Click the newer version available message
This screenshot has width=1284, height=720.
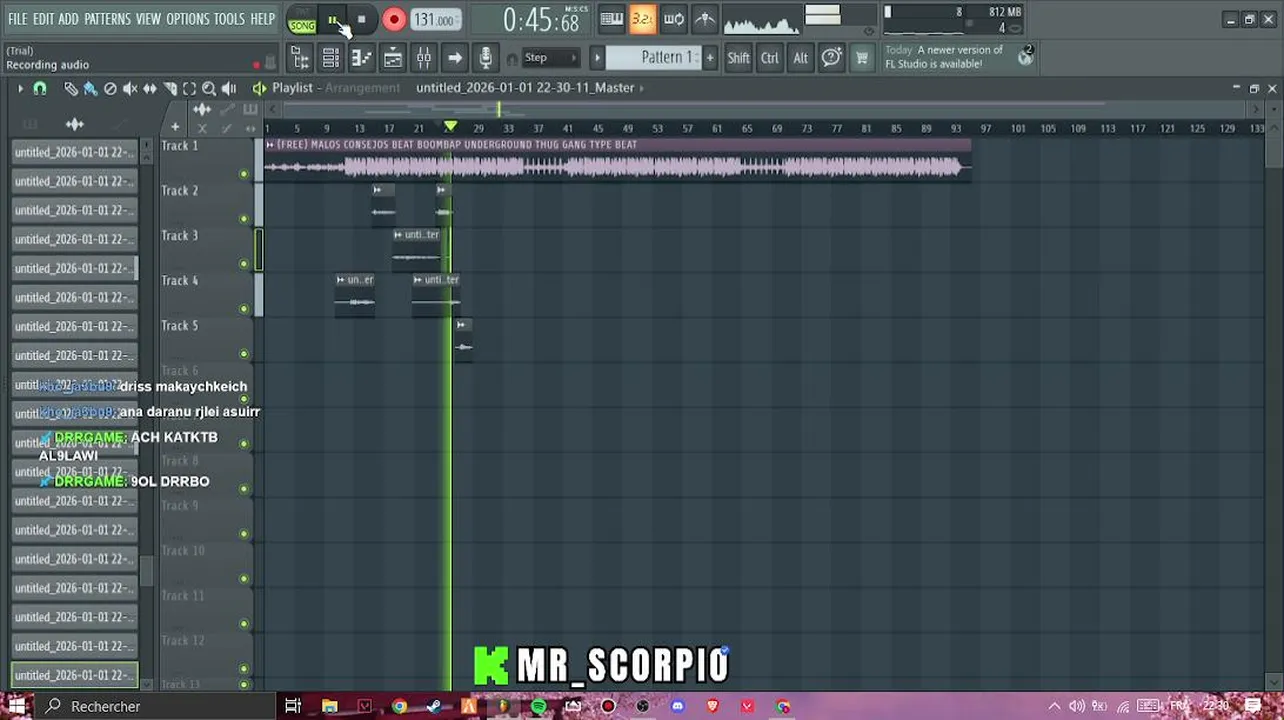(x=944, y=57)
